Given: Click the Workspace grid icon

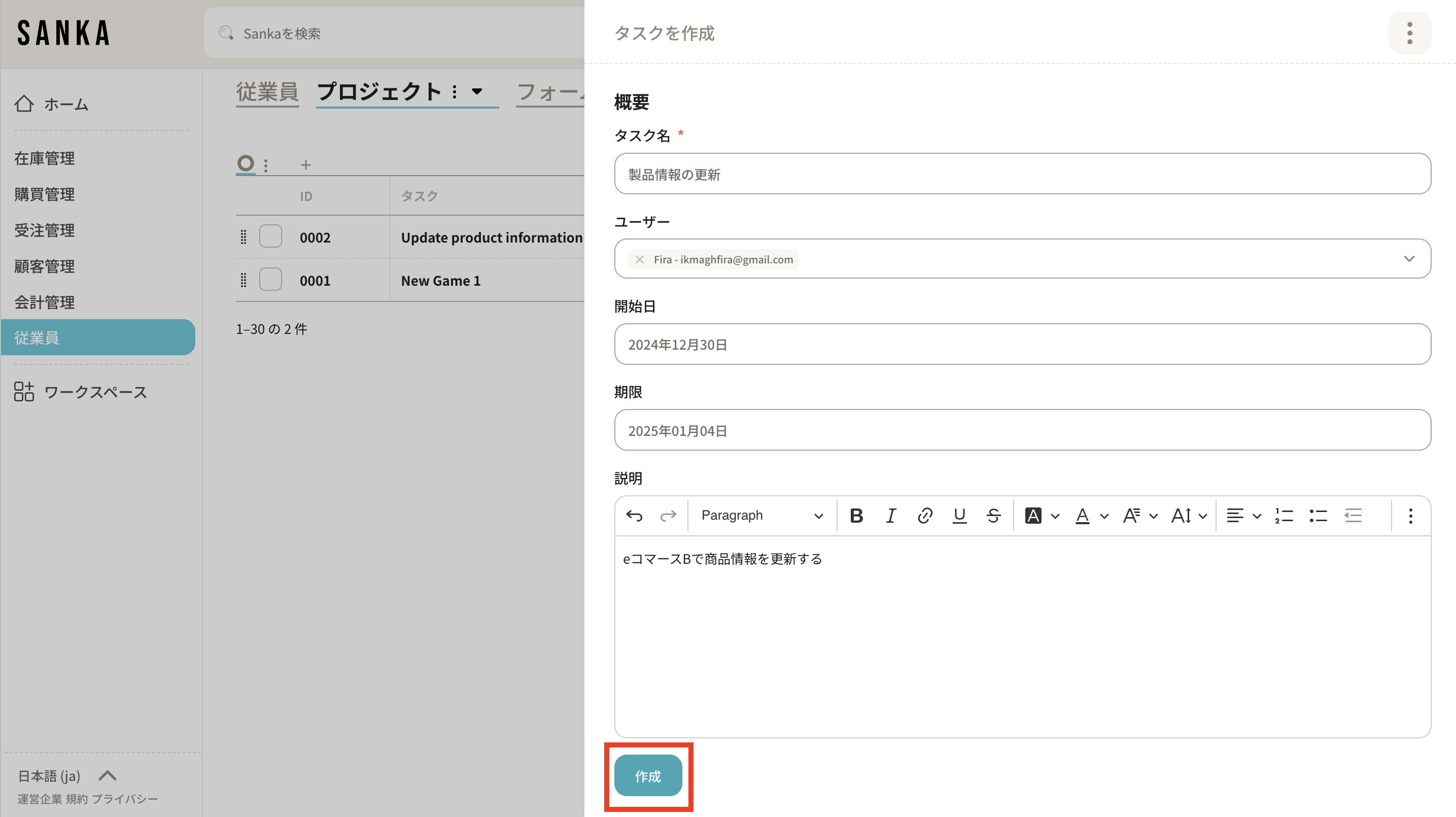Looking at the screenshot, I should click(24, 391).
